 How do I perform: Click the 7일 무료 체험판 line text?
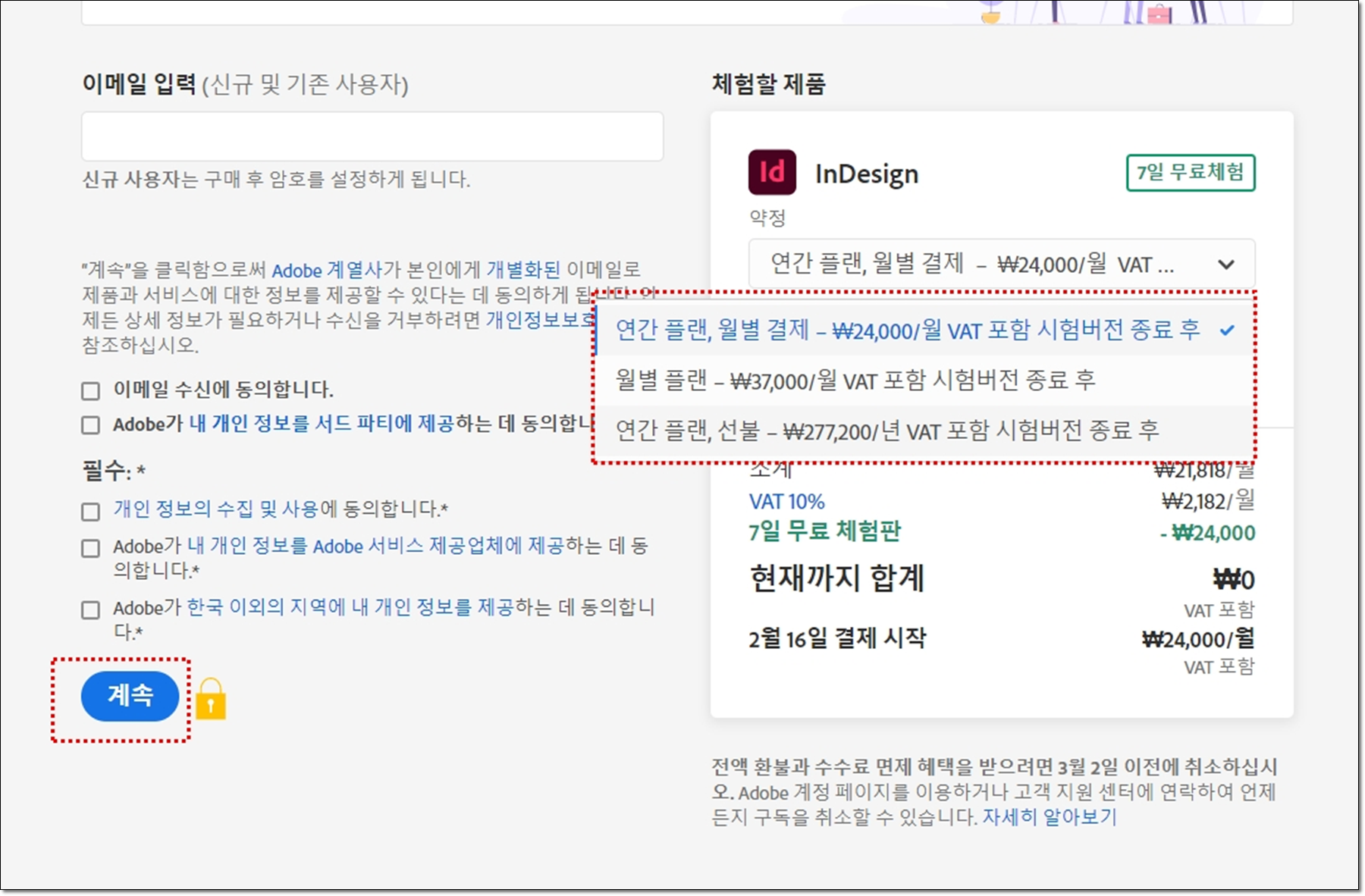[x=824, y=531]
